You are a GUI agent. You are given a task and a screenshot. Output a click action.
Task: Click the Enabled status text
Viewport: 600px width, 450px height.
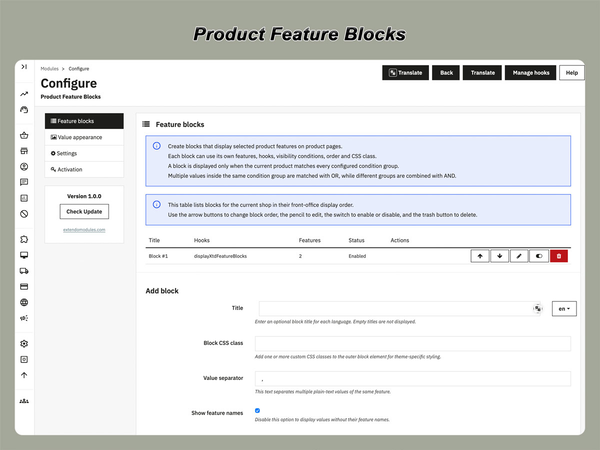tap(357, 256)
